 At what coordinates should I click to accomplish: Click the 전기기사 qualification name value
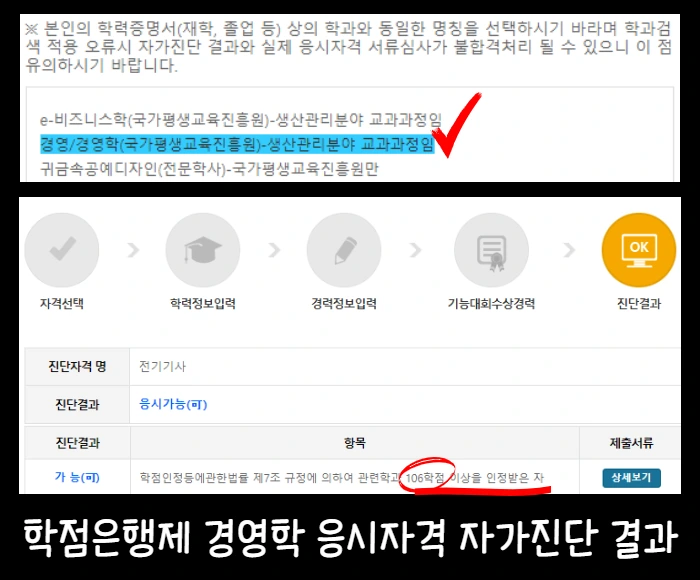click(162, 367)
